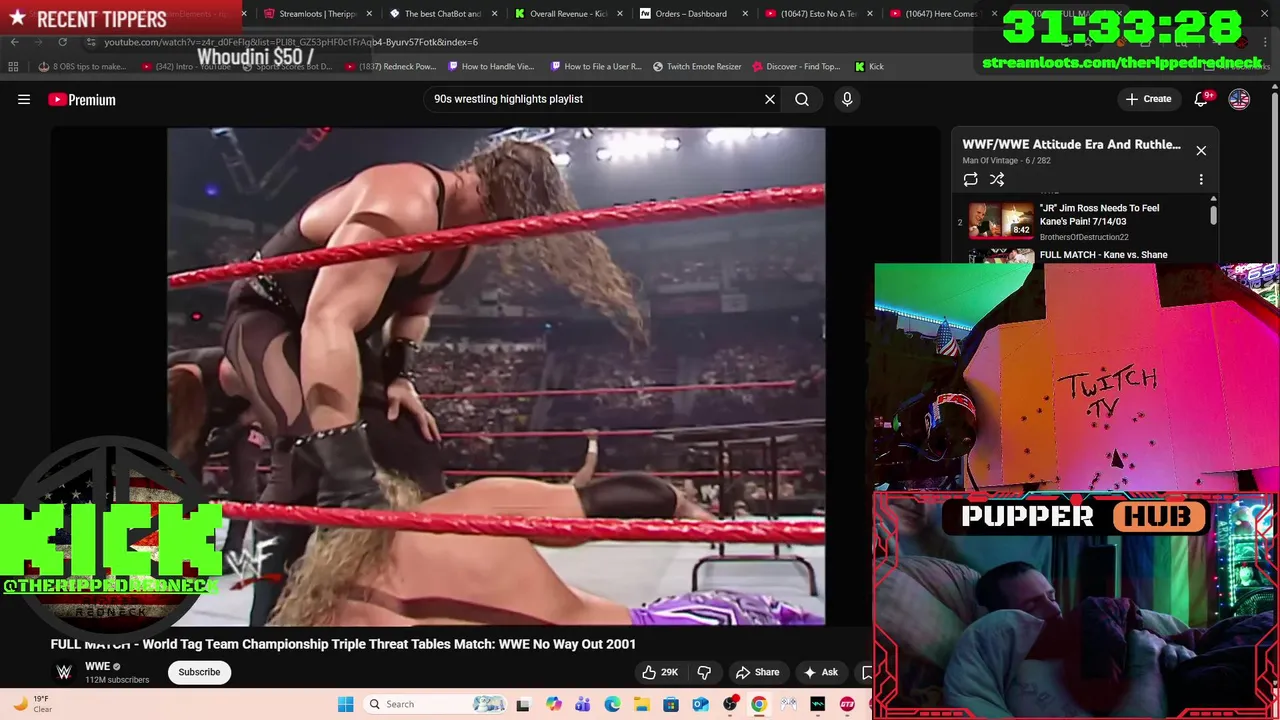Open OBS Studio from the taskbar
The image size is (1280, 720).
tap(730, 704)
